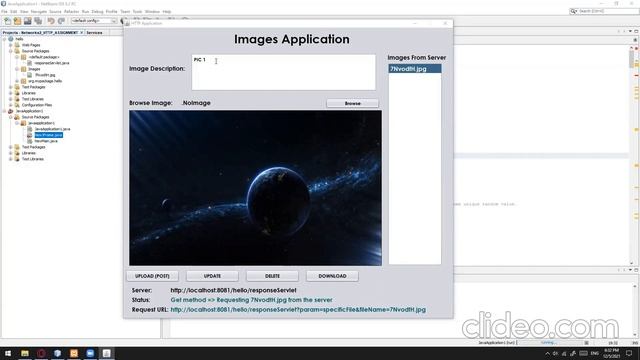The width and height of the screenshot is (640, 360).
Task: Collapse the default package node
Action: pyautogui.click(x=17, y=57)
